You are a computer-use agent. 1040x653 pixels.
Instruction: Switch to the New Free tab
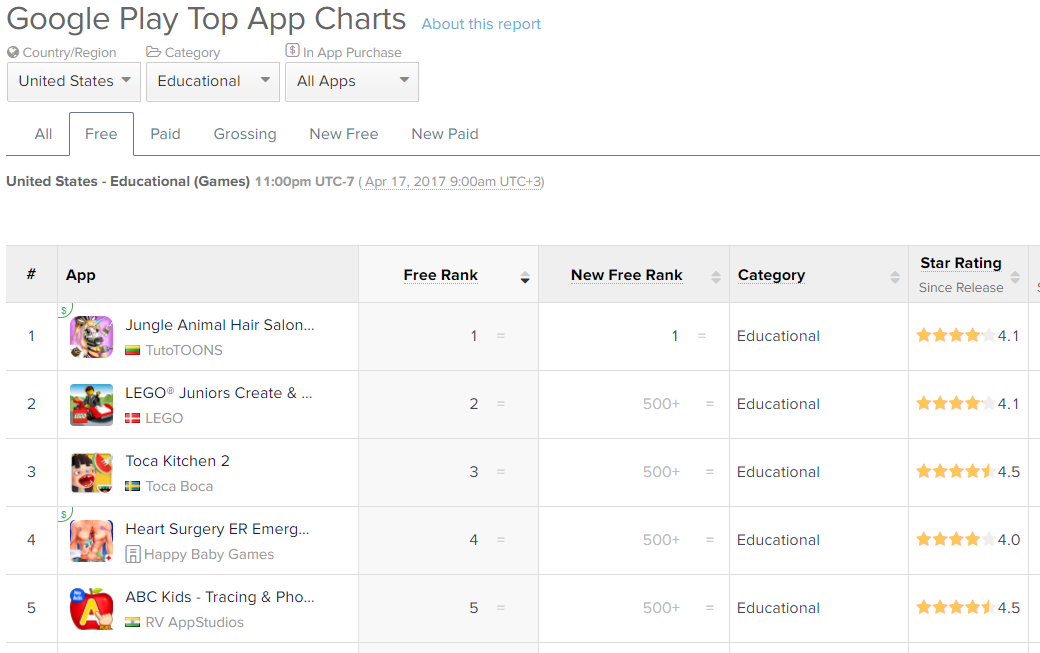[344, 134]
